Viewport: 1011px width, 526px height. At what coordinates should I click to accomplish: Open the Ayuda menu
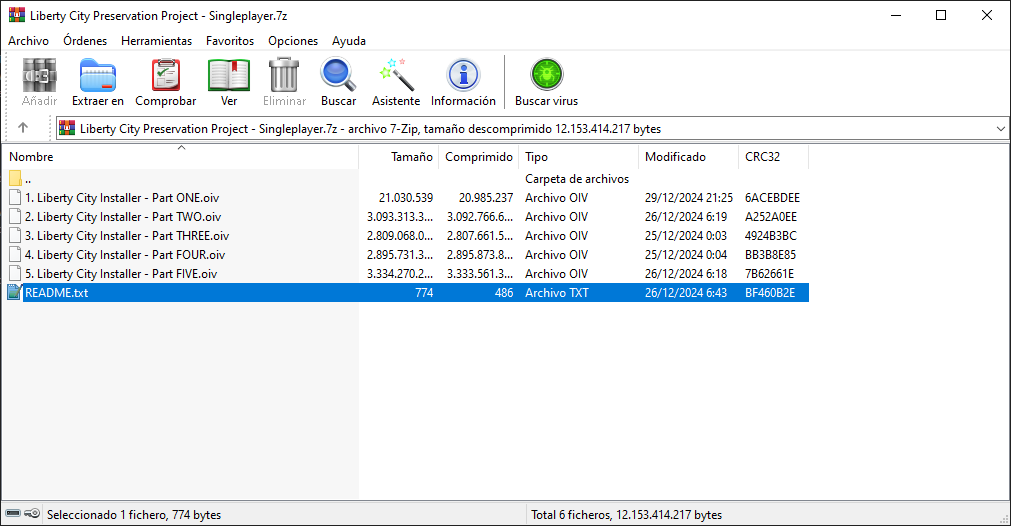349,41
